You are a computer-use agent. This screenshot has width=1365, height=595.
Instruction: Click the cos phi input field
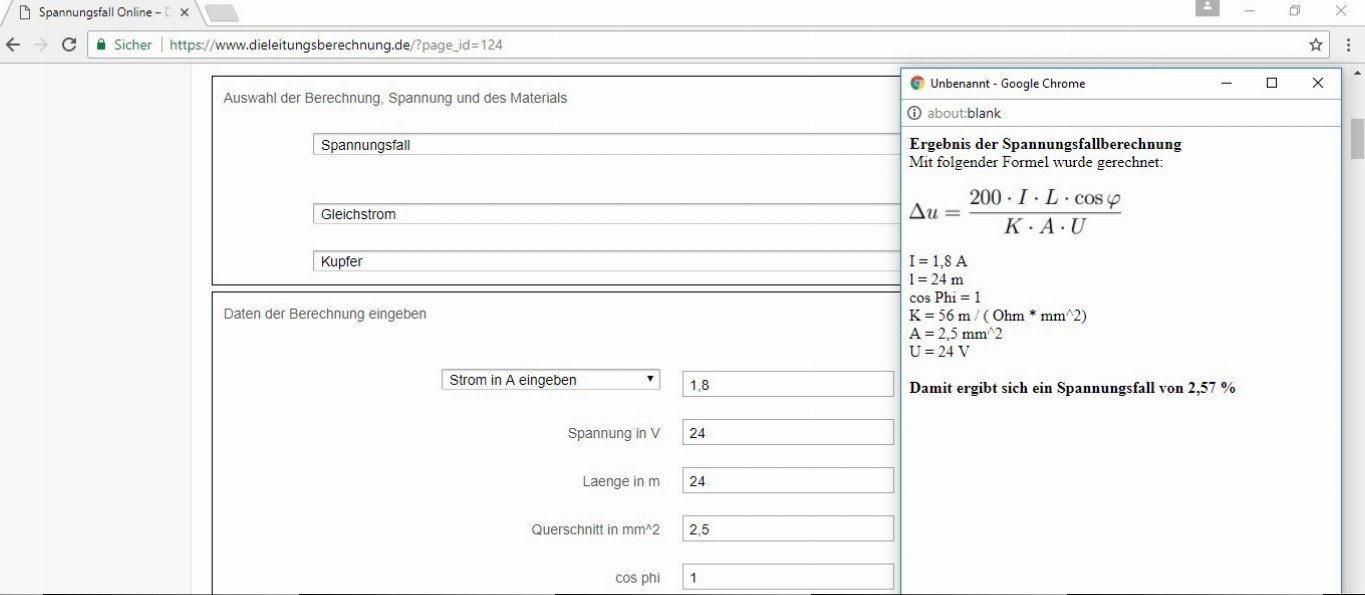(x=788, y=577)
